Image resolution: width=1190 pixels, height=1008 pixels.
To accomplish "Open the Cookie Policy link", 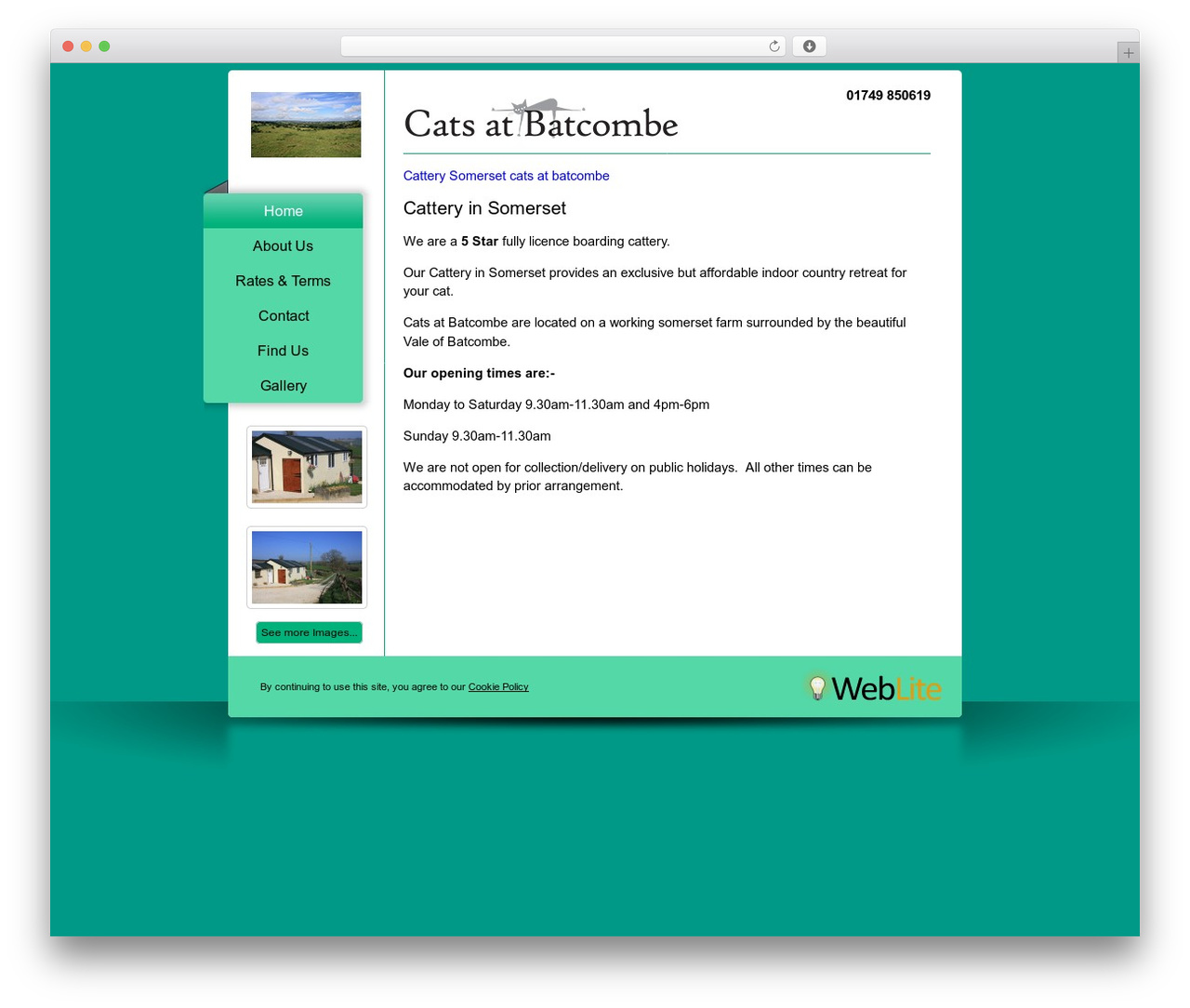I will 498,687.
